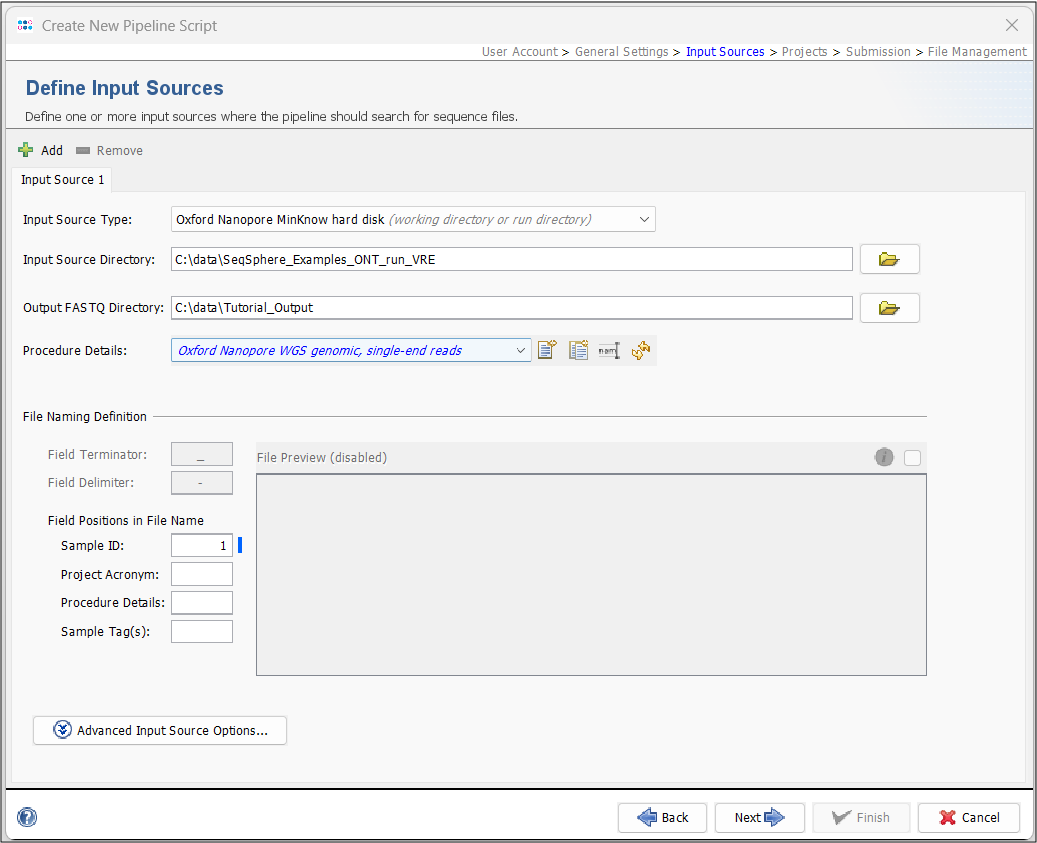This screenshot has width=1037, height=843.
Task: Click inside the Sample ID field
Action: 201,545
